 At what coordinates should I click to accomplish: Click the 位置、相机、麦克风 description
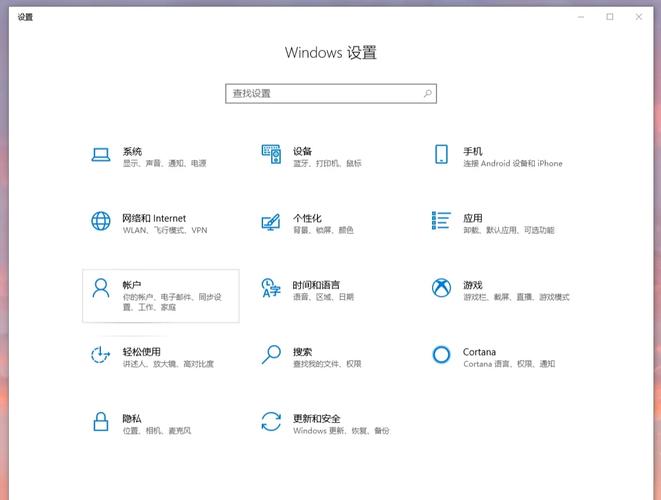click(x=157, y=431)
